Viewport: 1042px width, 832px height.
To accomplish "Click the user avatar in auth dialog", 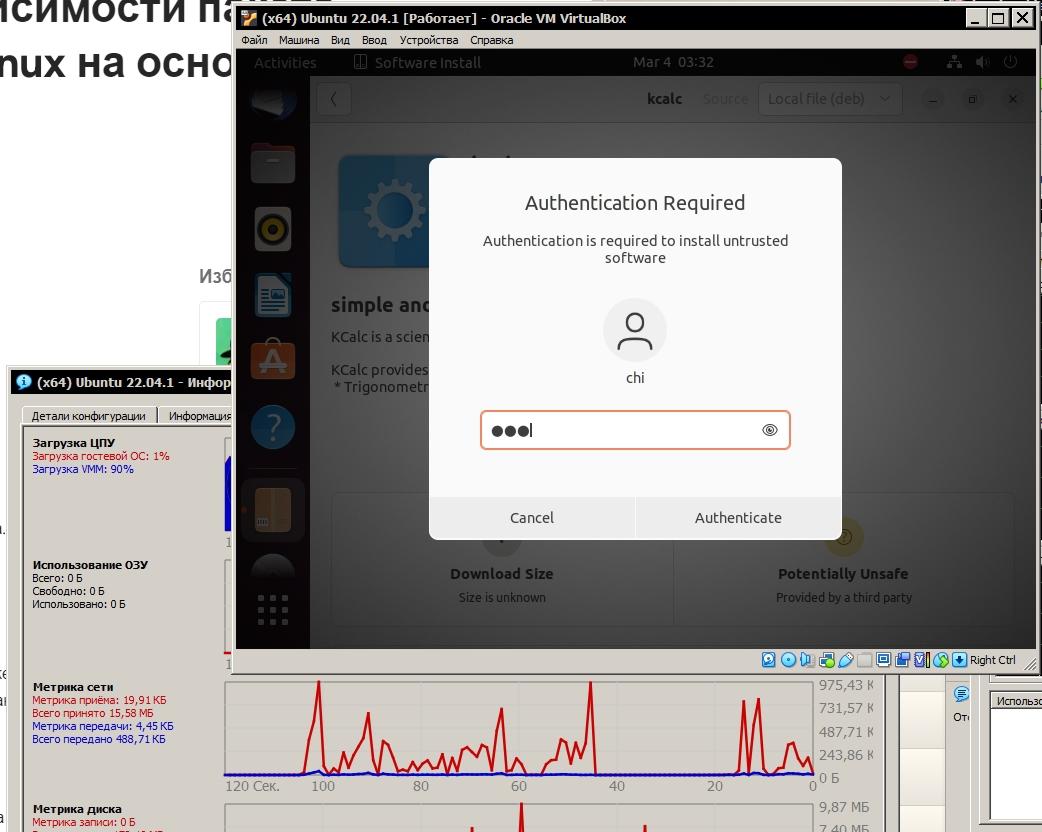I will click(635, 330).
